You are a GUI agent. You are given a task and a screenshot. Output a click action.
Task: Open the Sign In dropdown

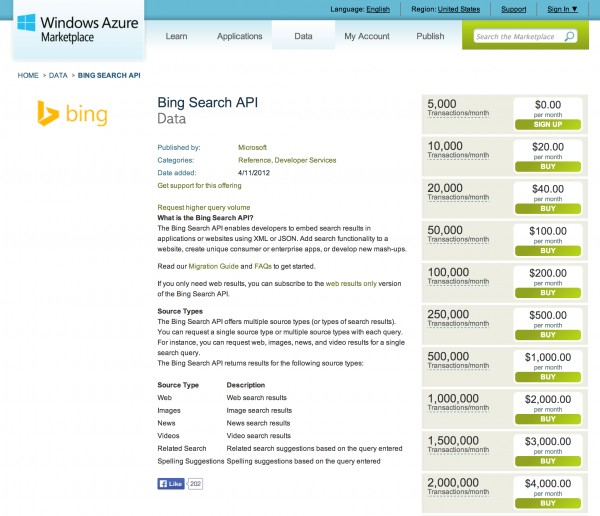[562, 9]
